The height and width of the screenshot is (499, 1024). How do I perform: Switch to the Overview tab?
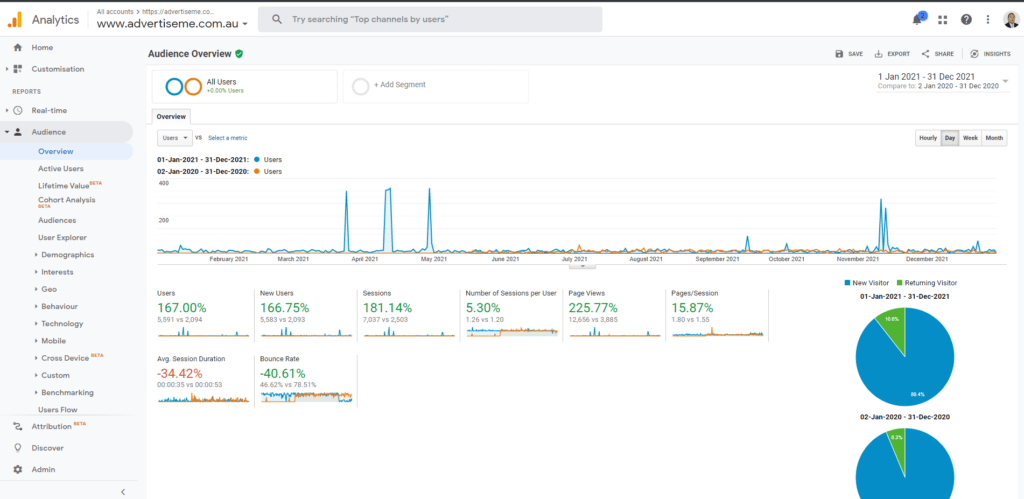point(171,117)
